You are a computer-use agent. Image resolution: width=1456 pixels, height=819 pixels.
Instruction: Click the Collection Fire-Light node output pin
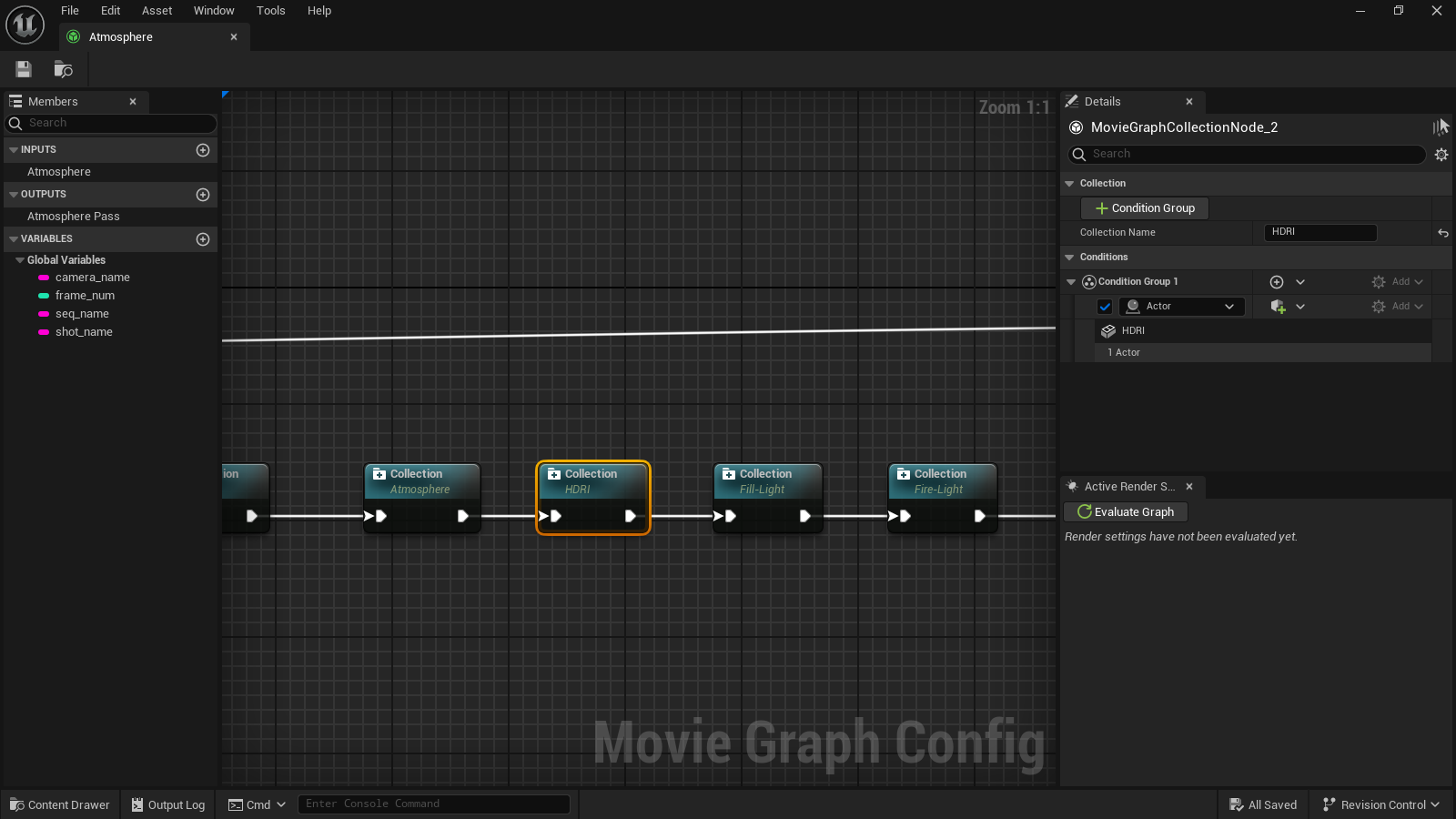tap(979, 516)
